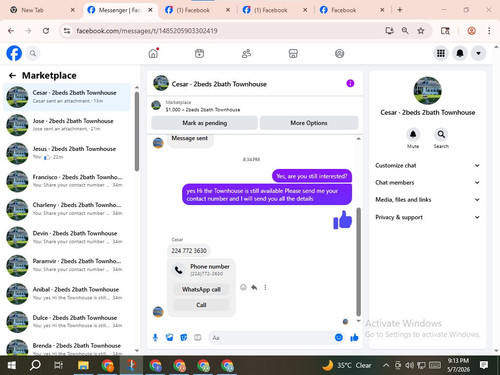
Task: Open Francisco conversation in list
Action: coord(66,181)
